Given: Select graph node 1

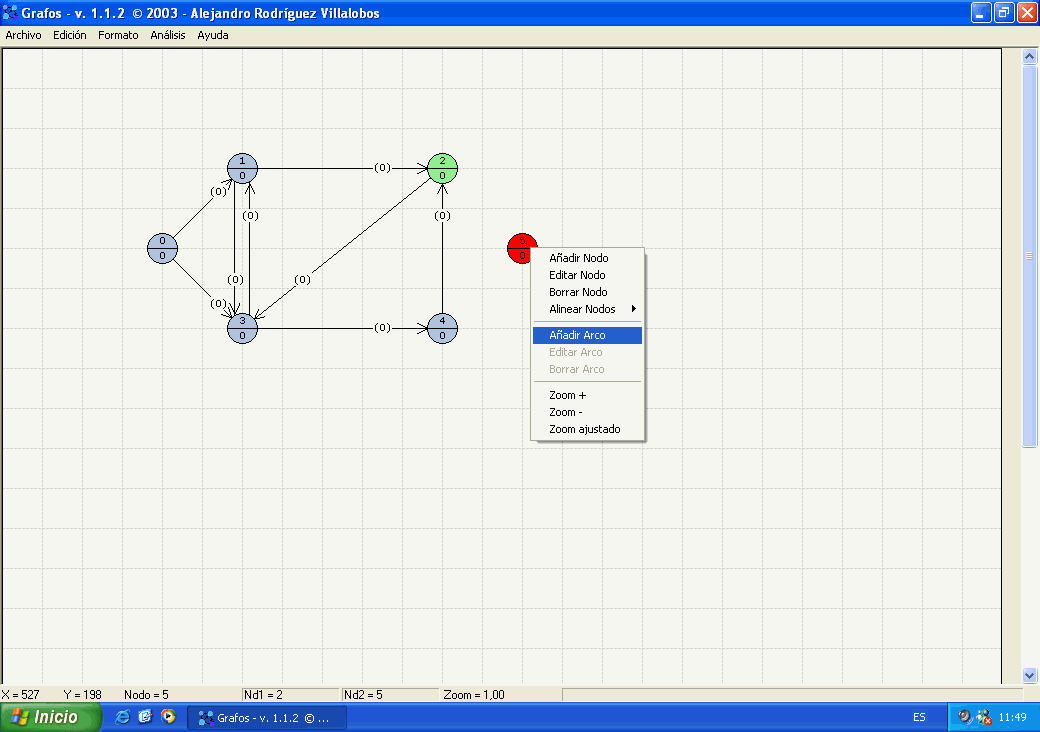Looking at the screenshot, I should click(x=242, y=168).
